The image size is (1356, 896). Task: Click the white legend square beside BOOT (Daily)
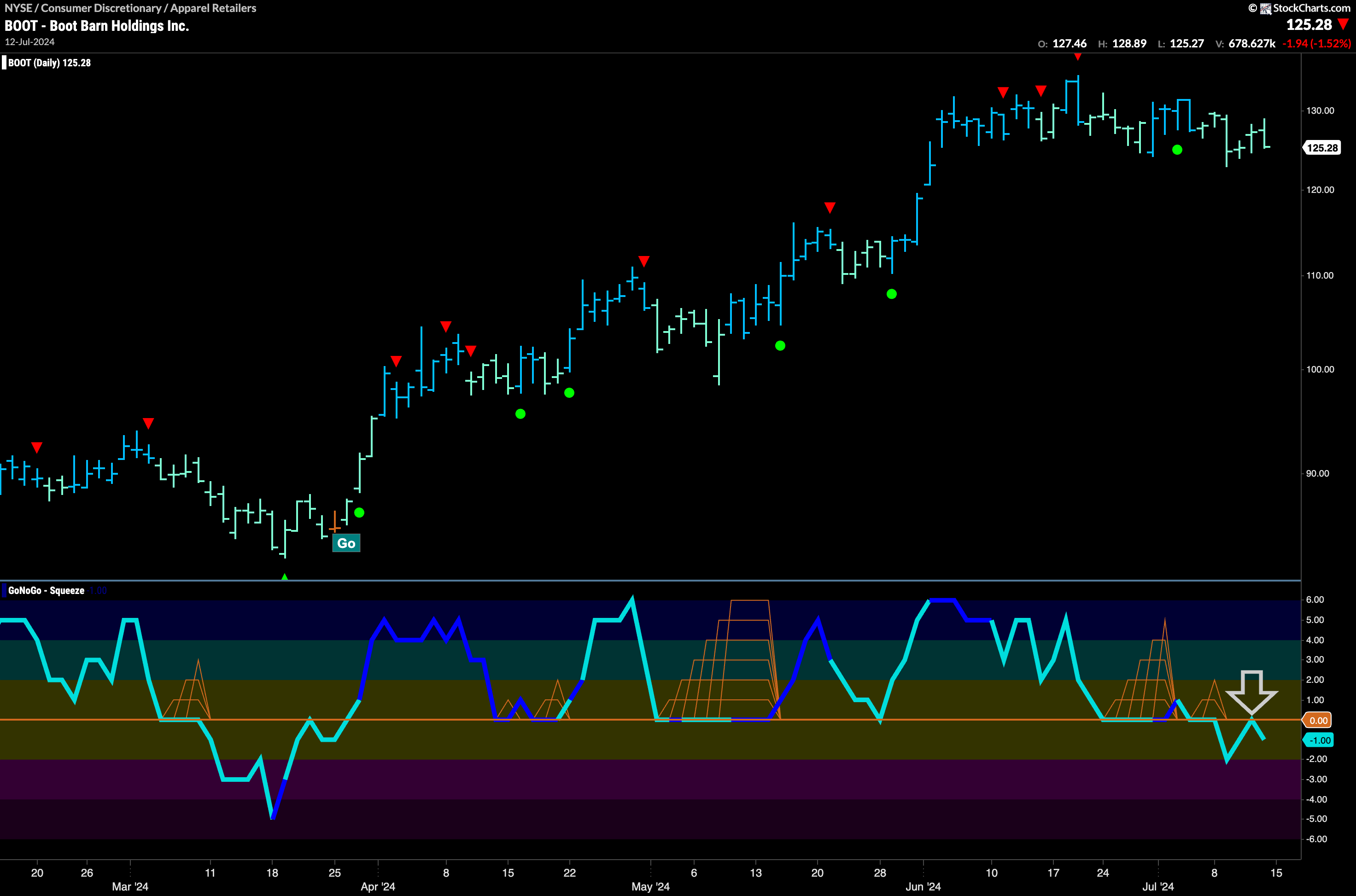click(x=4, y=63)
